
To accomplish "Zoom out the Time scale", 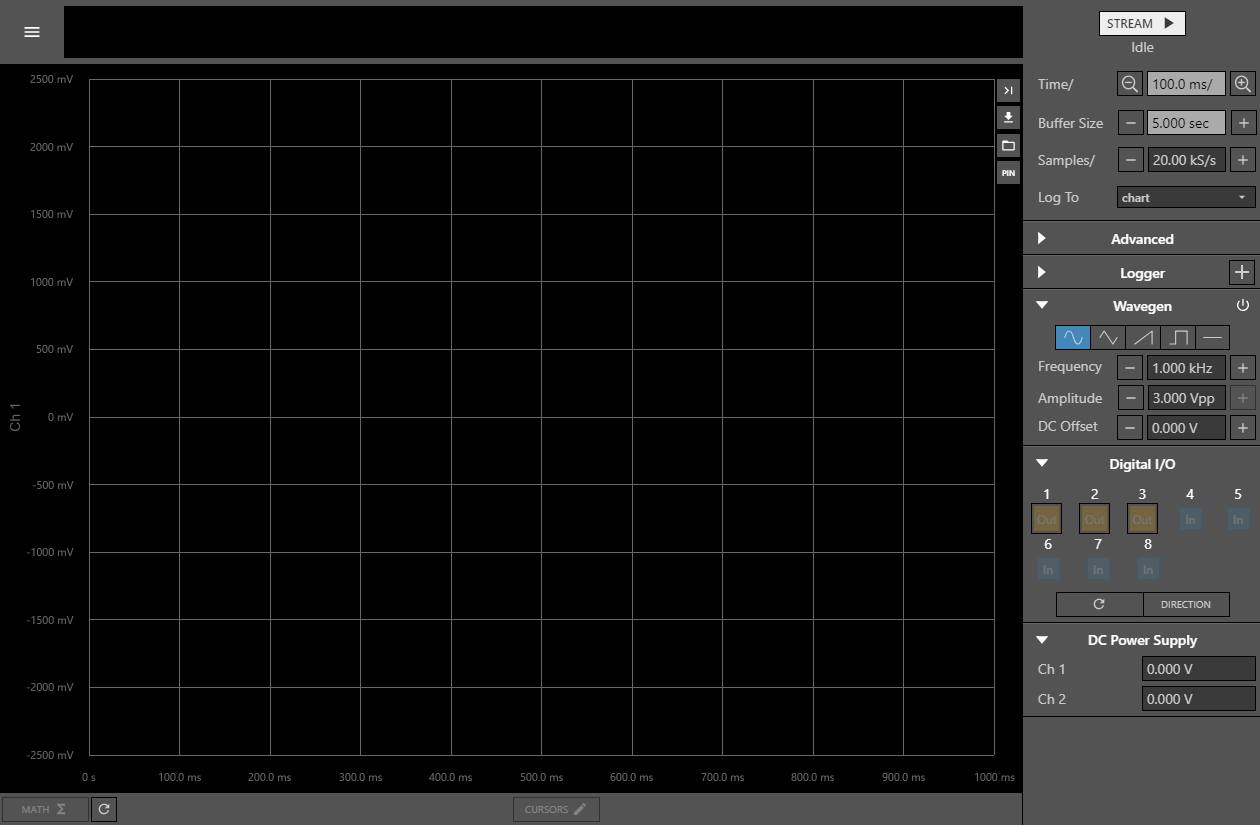I will tap(1130, 84).
